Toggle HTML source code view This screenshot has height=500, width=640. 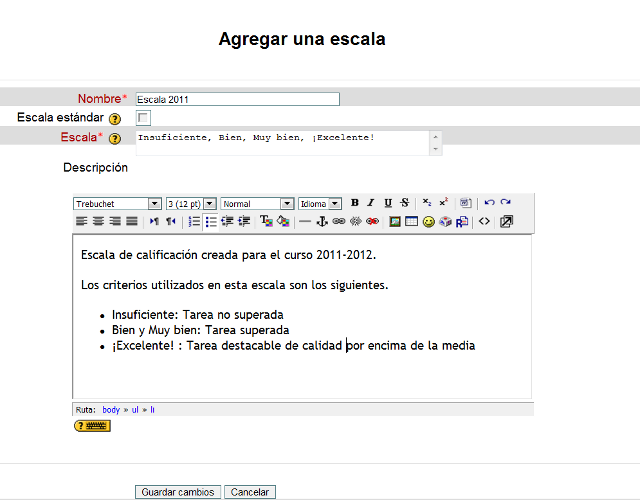[484, 221]
